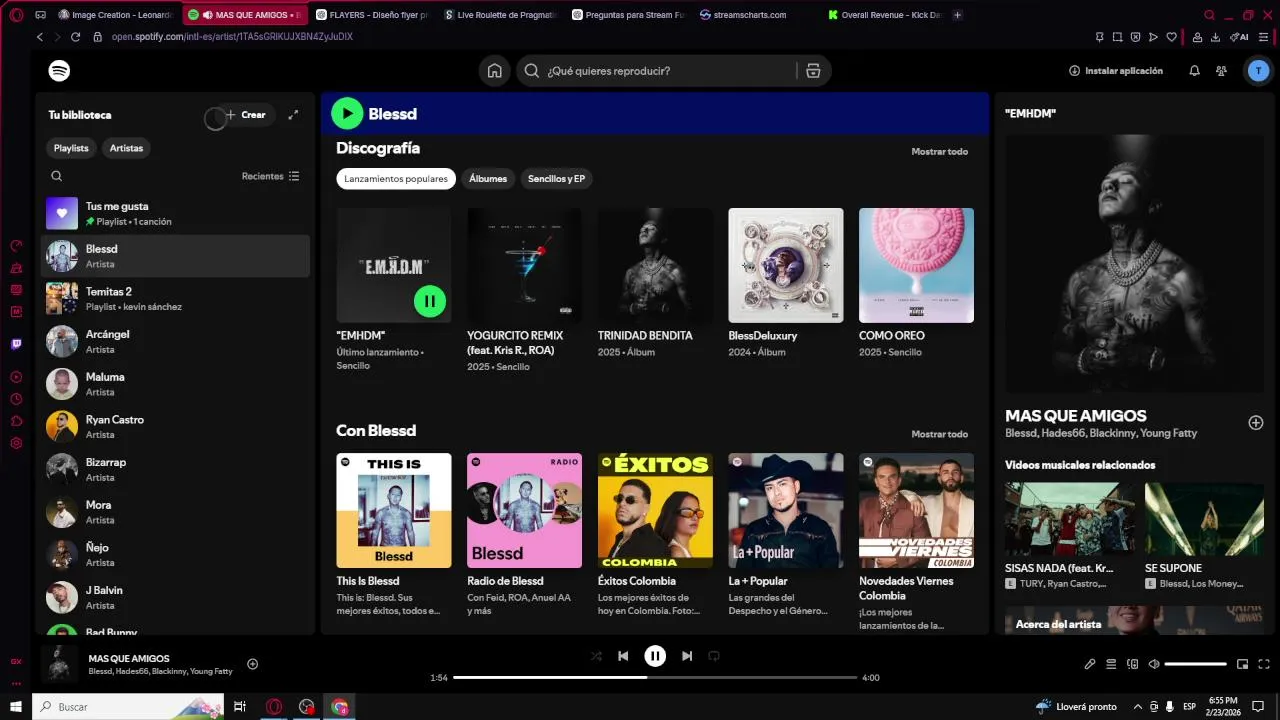Switch to Sencillos y EP filter
The image size is (1280, 720).
tap(556, 179)
